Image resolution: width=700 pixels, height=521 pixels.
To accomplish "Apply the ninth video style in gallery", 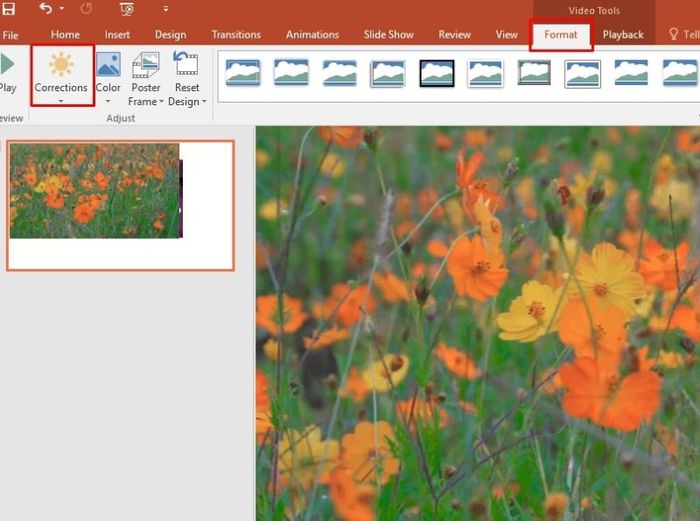I will coord(631,72).
